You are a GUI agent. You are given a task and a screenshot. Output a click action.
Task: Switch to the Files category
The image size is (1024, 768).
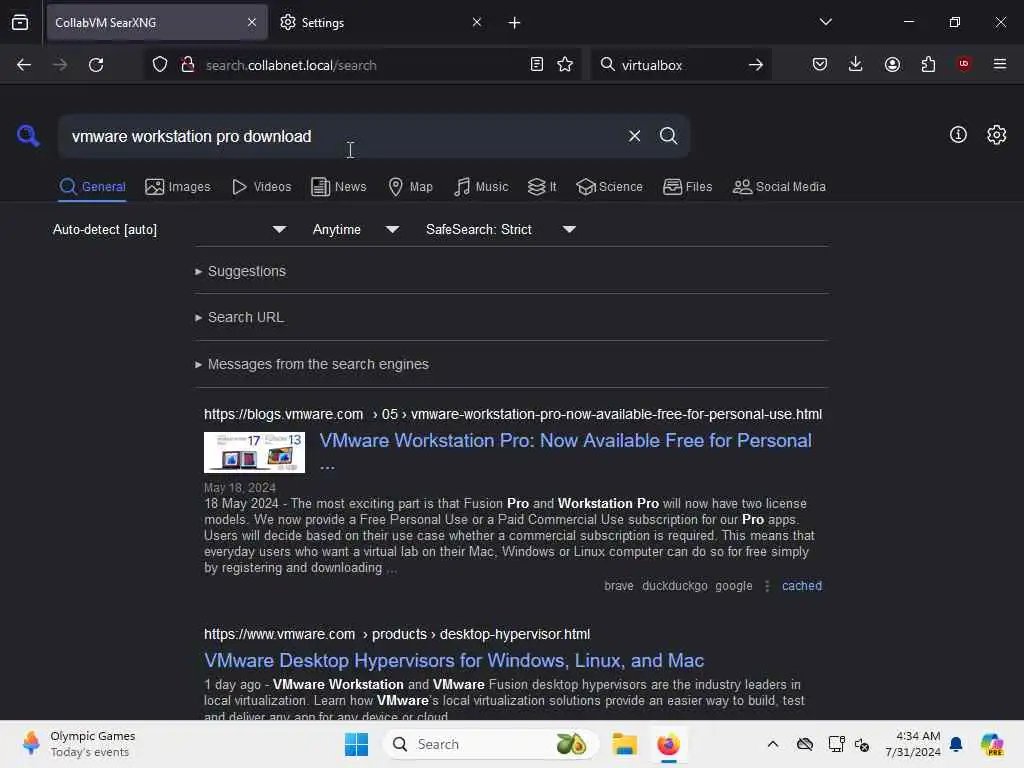click(x=687, y=187)
